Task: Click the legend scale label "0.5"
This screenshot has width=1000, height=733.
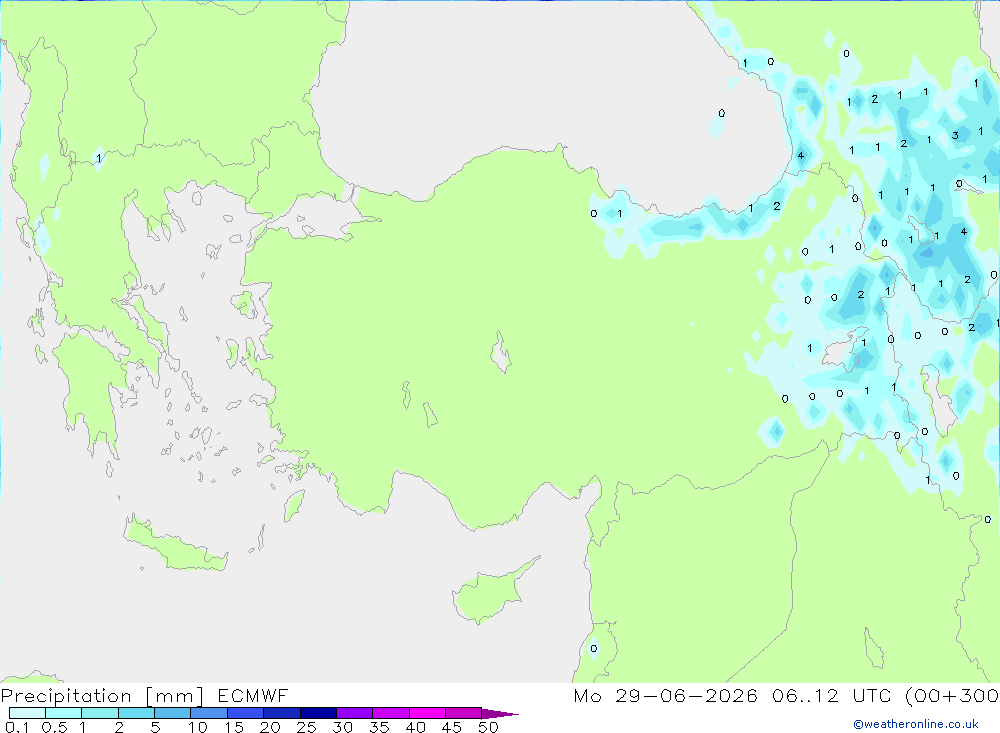Action: pyautogui.click(x=54, y=727)
